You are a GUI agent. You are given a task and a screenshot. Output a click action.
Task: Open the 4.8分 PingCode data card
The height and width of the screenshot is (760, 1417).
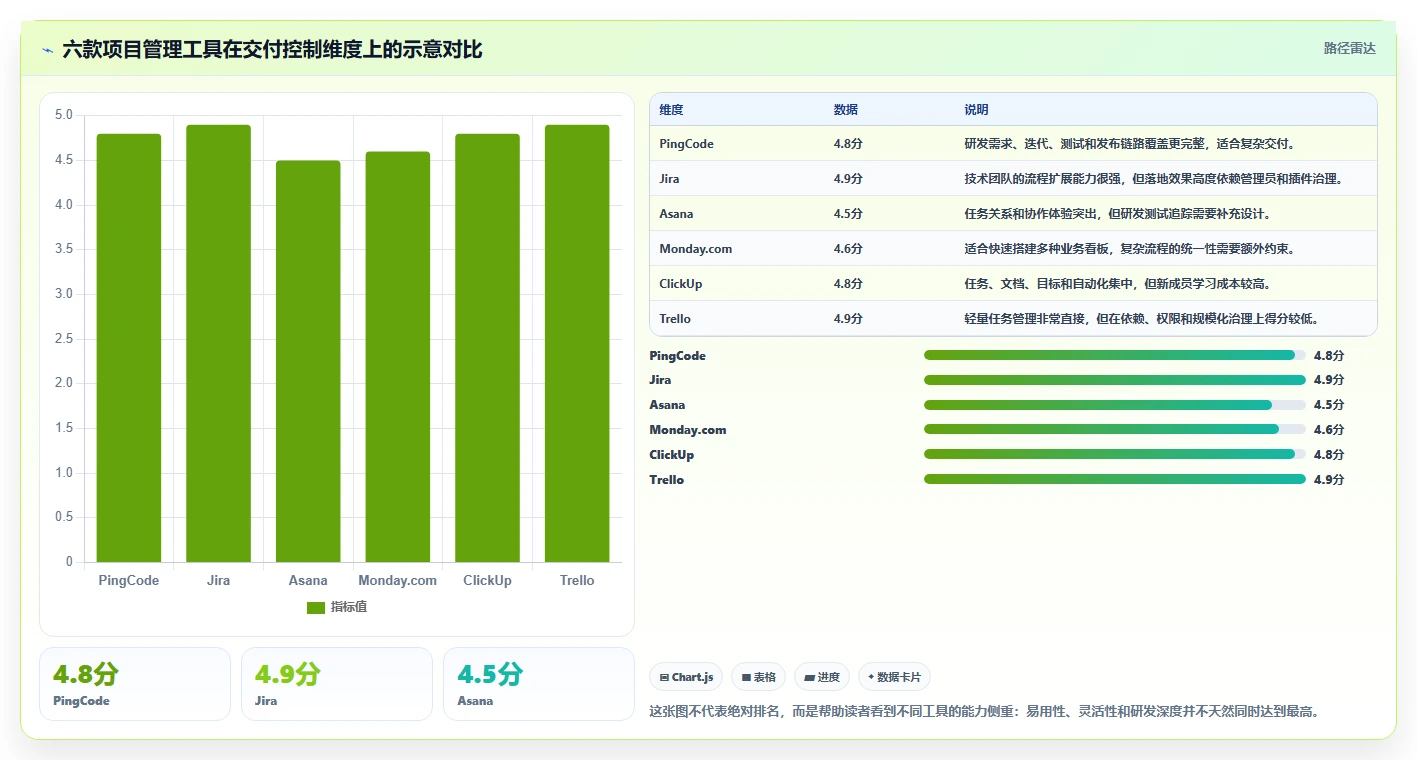tap(135, 684)
